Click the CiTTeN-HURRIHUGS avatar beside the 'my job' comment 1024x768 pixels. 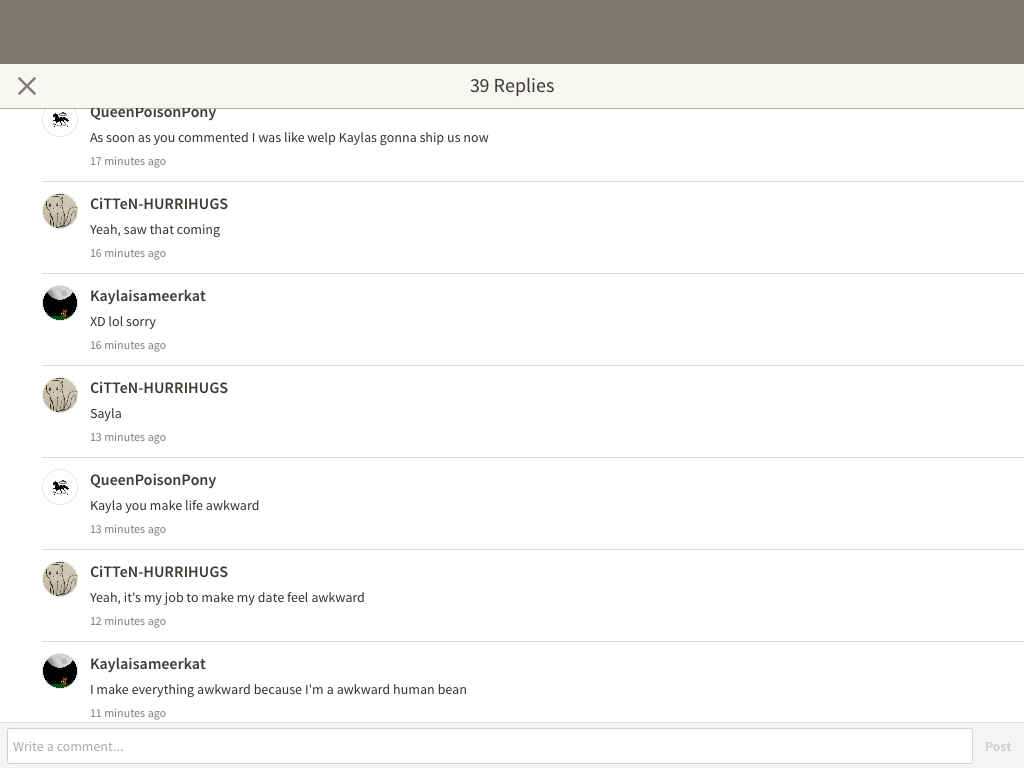click(x=60, y=579)
